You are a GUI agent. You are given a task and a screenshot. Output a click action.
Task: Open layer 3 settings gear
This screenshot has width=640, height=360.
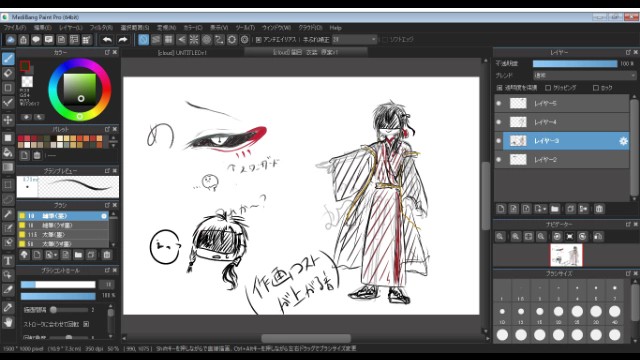tap(623, 141)
